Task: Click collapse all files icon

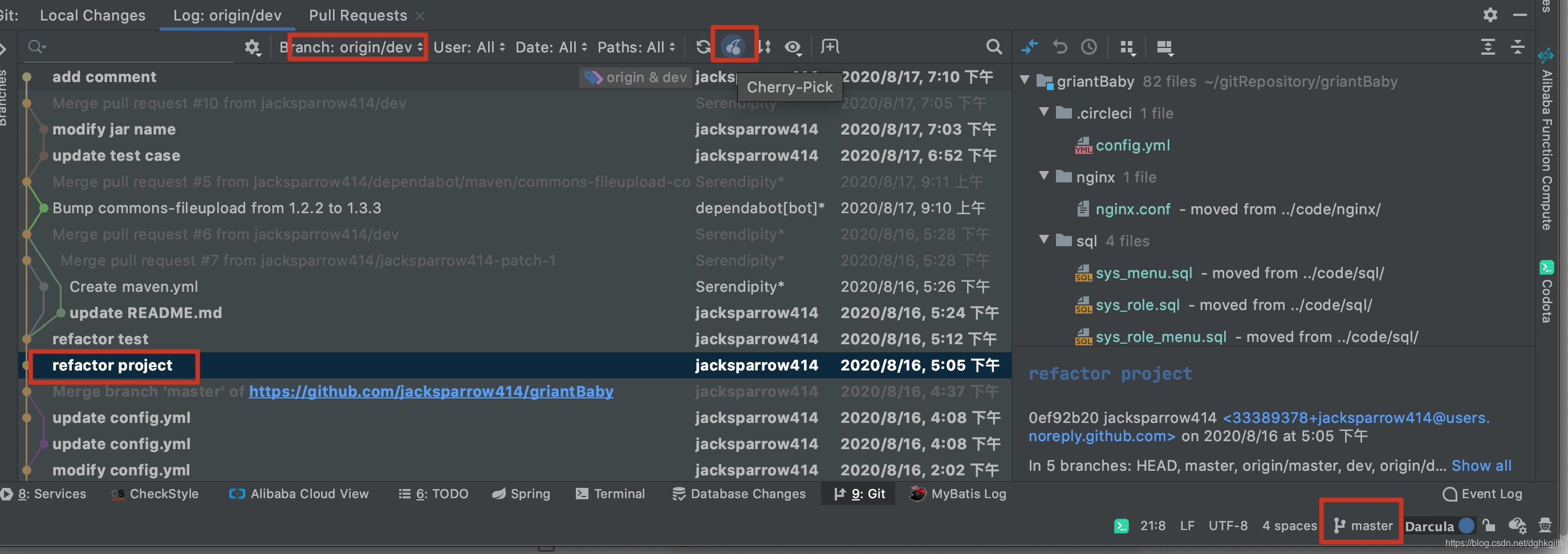Action: [x=1517, y=47]
